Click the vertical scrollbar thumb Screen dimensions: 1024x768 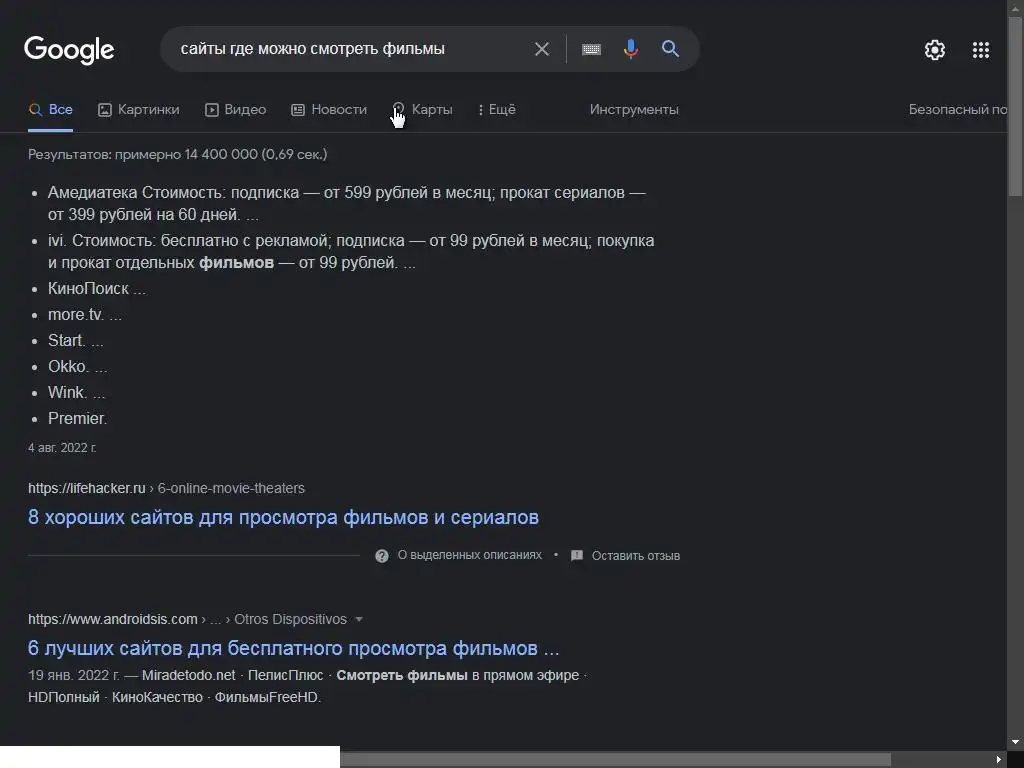[1016, 106]
